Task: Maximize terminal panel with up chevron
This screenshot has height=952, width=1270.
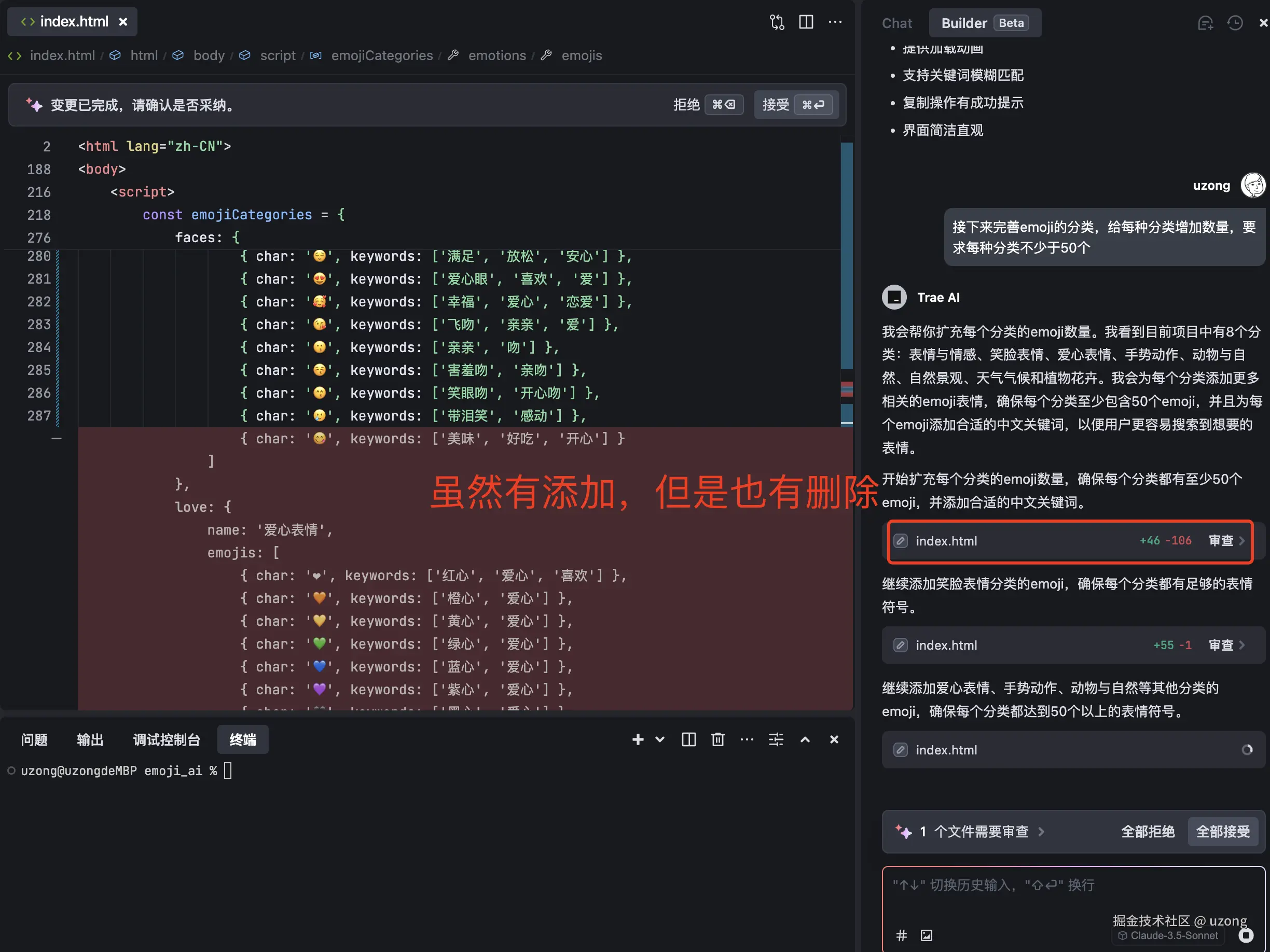Action: [x=805, y=739]
